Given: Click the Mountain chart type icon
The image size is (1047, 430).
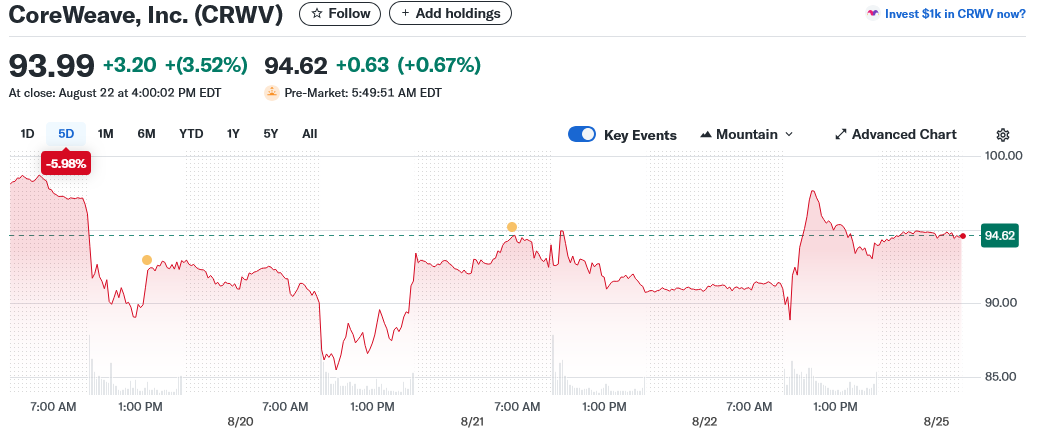Looking at the screenshot, I should click(706, 134).
